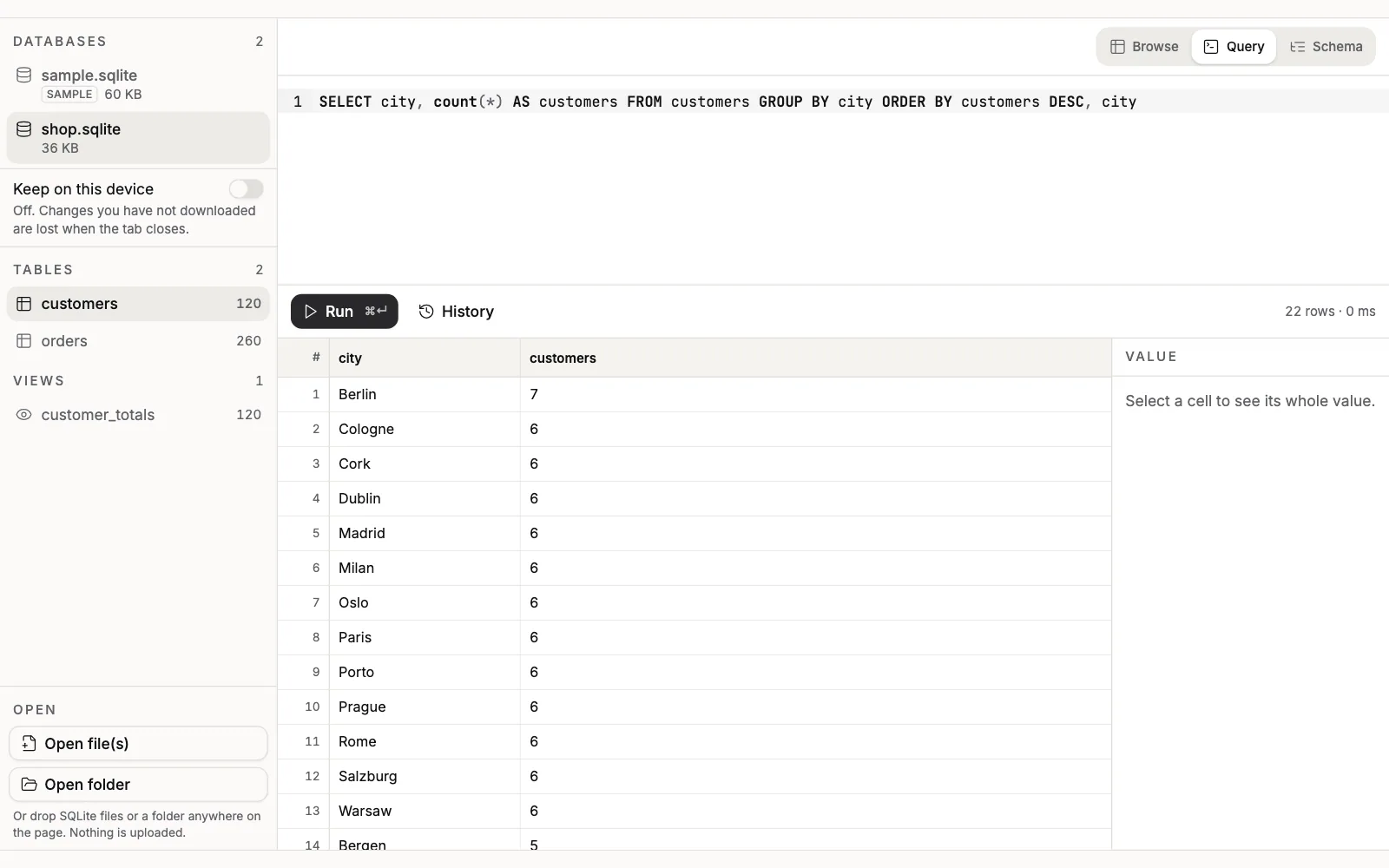The image size is (1389, 868).
Task: Click the Open file(s) button label
Action: coord(87,744)
